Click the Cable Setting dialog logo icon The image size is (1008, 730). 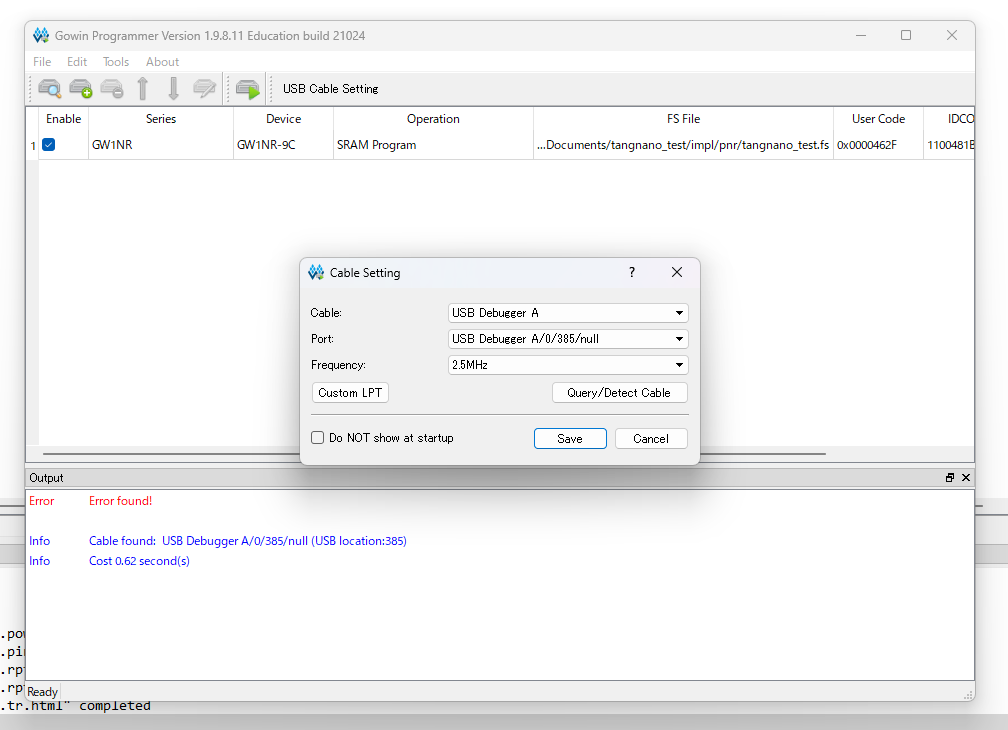point(316,272)
